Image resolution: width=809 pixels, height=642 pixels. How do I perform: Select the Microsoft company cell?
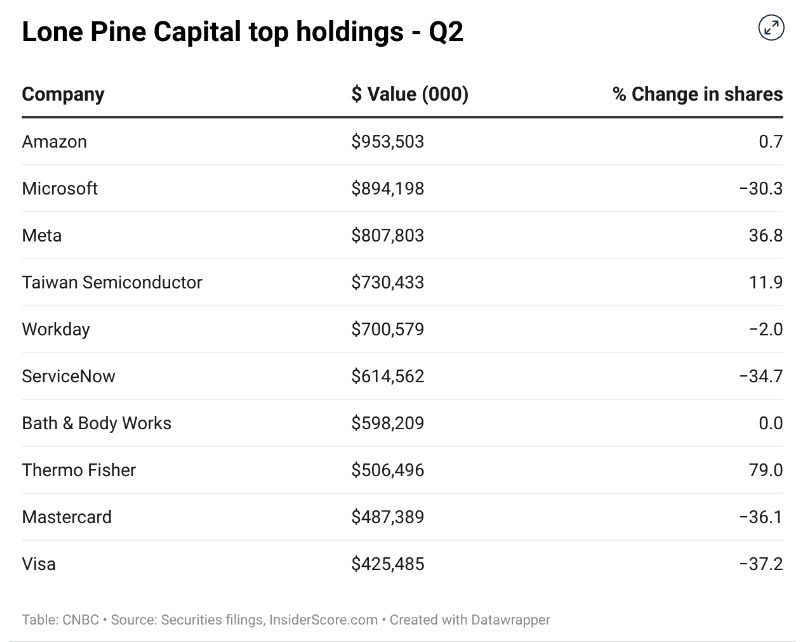tap(60, 189)
